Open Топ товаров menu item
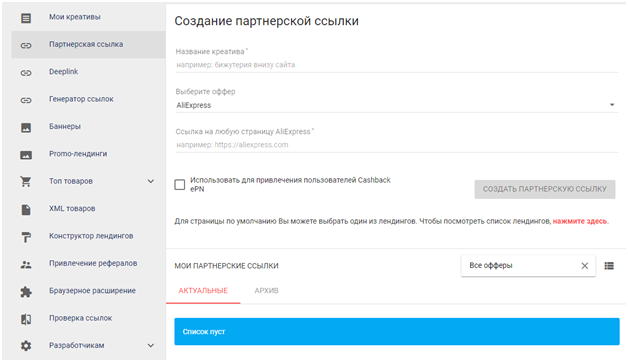Screen dimensions: 628x362 (x=88, y=181)
